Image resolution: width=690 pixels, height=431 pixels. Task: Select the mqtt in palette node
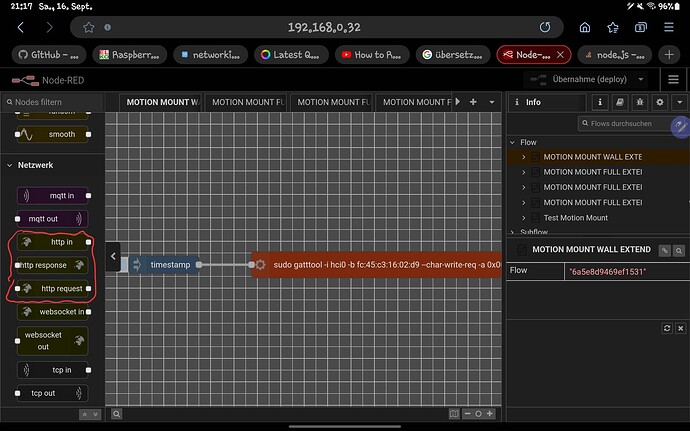pos(53,195)
